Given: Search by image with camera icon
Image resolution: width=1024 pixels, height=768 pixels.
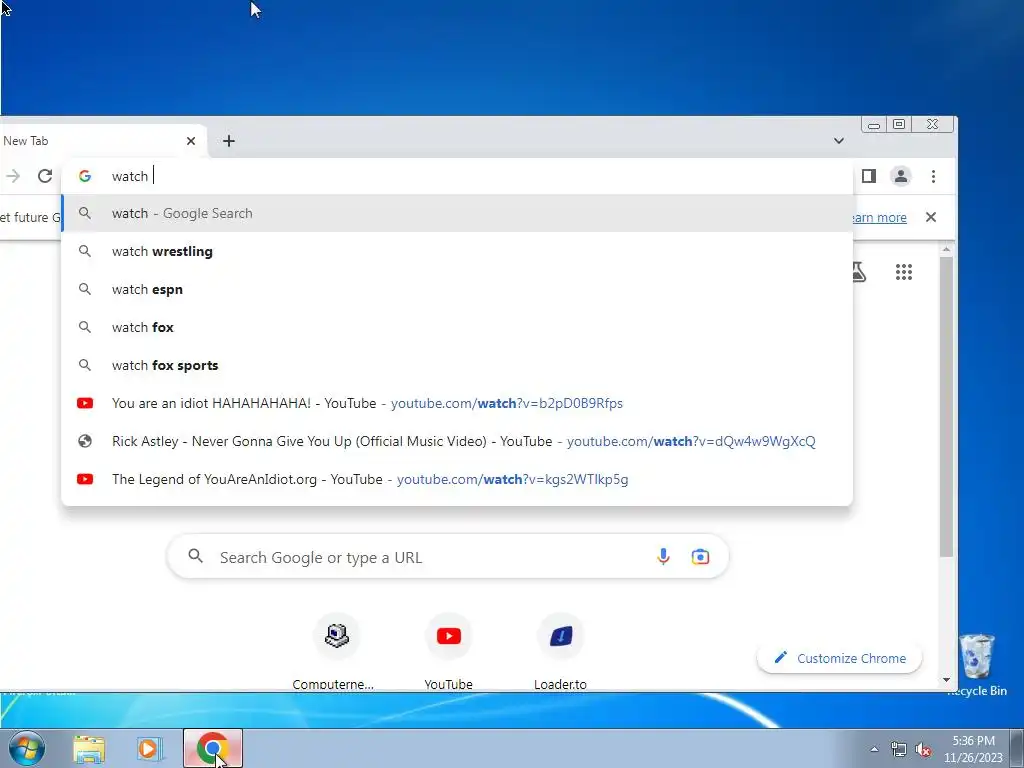Looking at the screenshot, I should point(700,556).
